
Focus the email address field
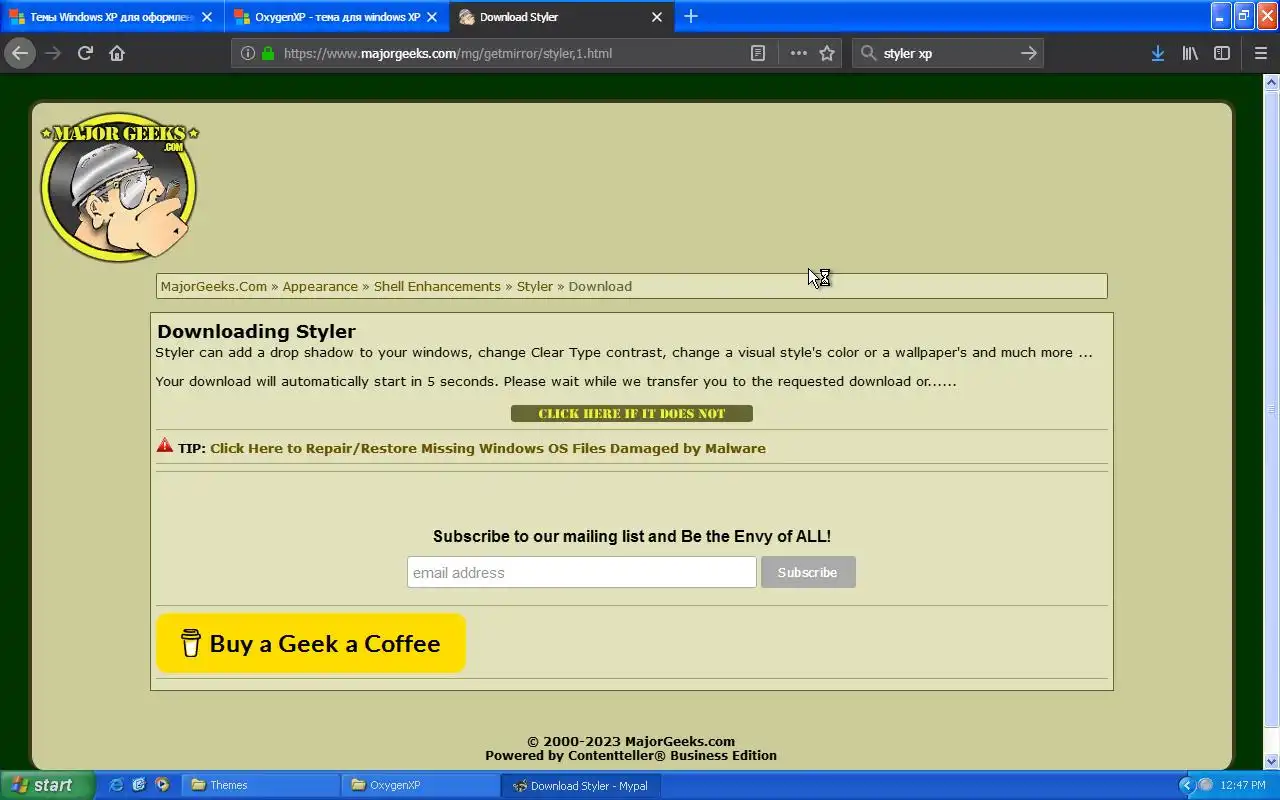point(581,572)
